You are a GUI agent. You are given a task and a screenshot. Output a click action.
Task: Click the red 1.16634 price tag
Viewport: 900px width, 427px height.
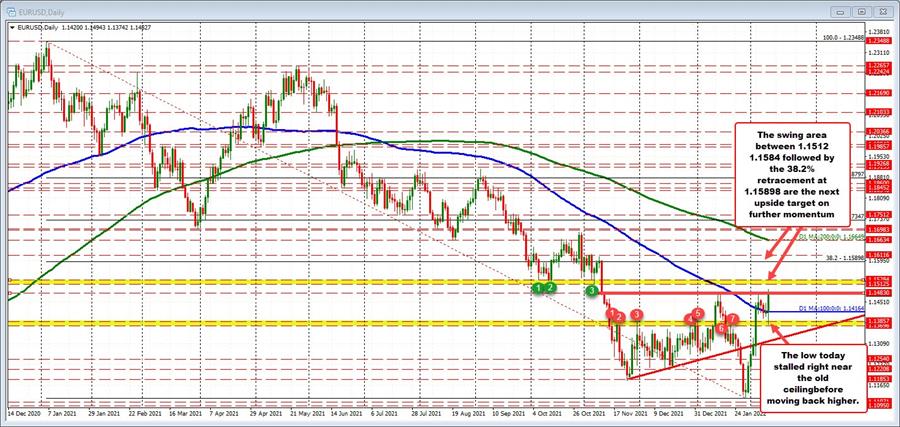pos(877,240)
